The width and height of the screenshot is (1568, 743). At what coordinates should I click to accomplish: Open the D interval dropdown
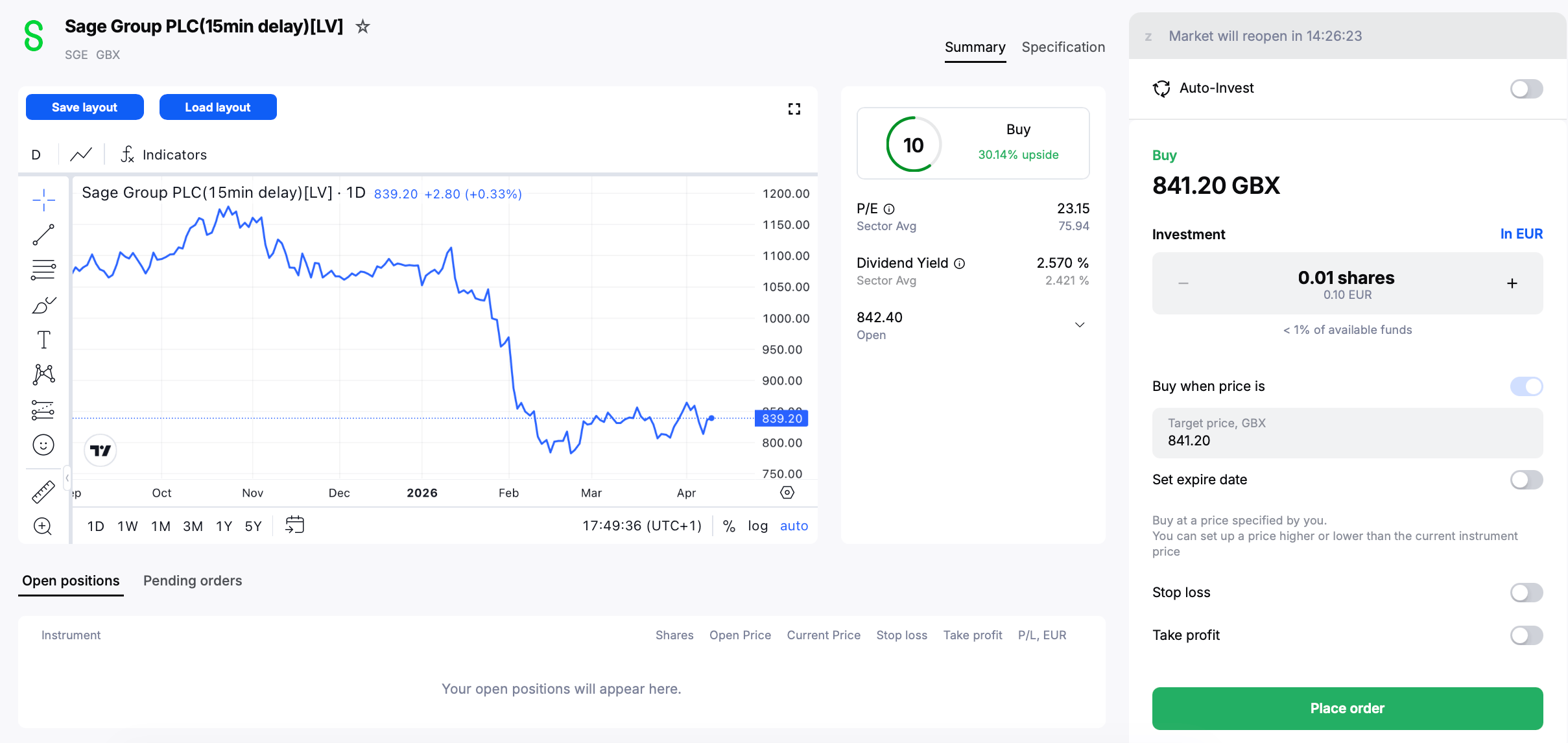point(36,155)
